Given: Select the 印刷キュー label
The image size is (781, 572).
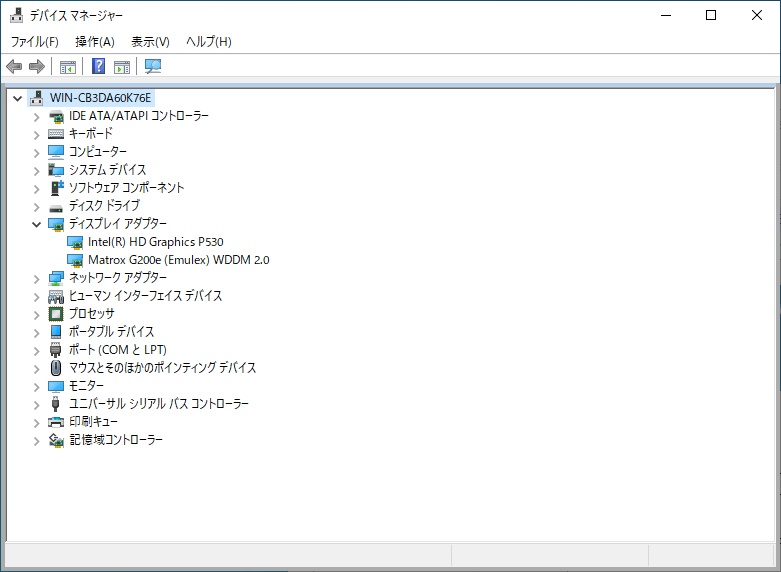Looking at the screenshot, I should tap(93, 422).
